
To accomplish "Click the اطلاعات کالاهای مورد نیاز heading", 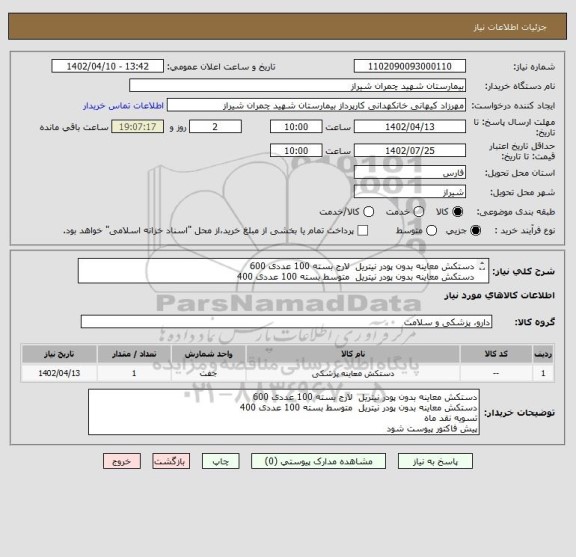I will coord(499,295).
